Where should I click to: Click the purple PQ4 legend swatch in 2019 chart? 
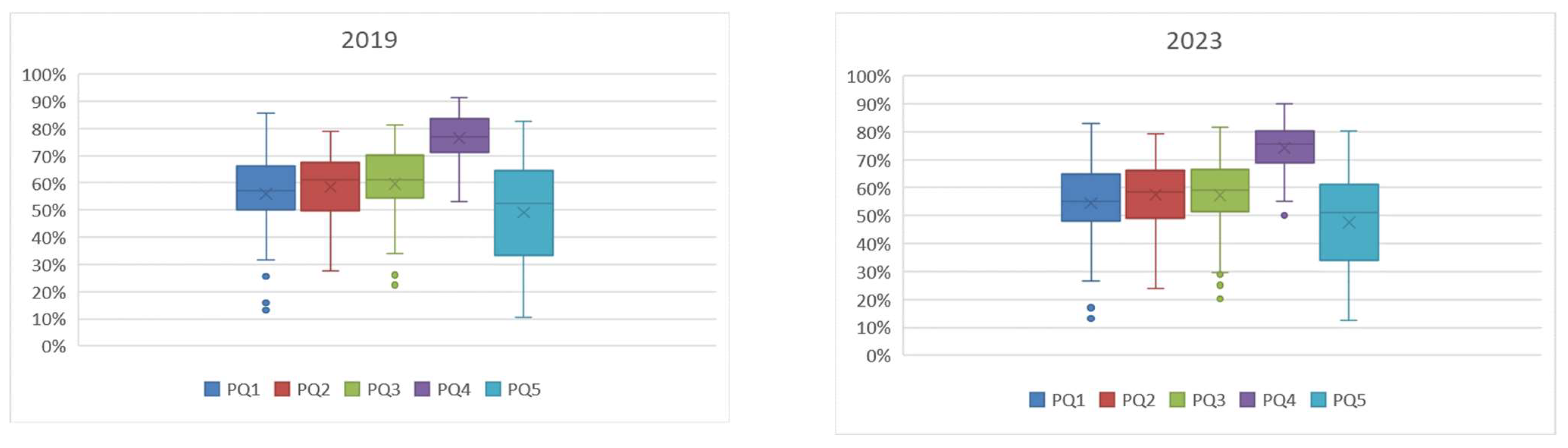click(x=422, y=389)
